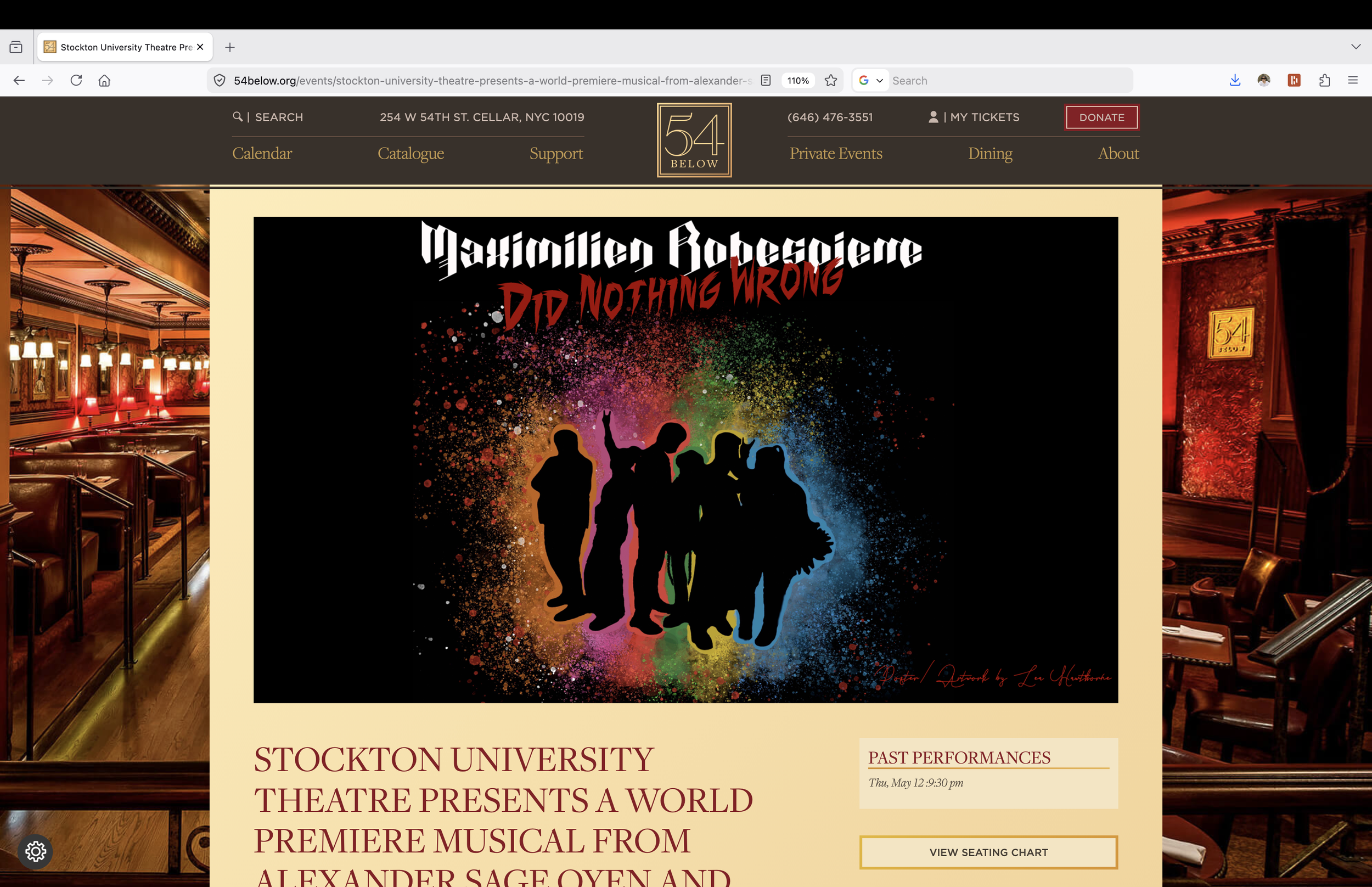Open the profile avatar icon
The image size is (1372, 887).
[x=1264, y=81]
